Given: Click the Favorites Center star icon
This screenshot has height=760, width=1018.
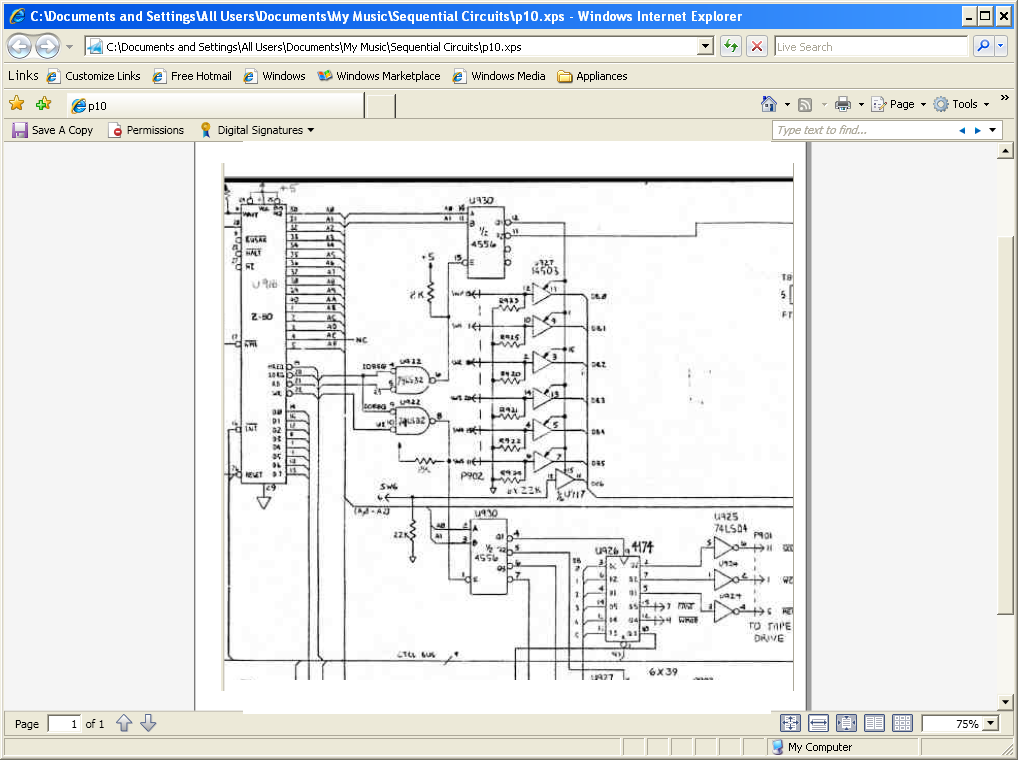Looking at the screenshot, I should click(17, 103).
